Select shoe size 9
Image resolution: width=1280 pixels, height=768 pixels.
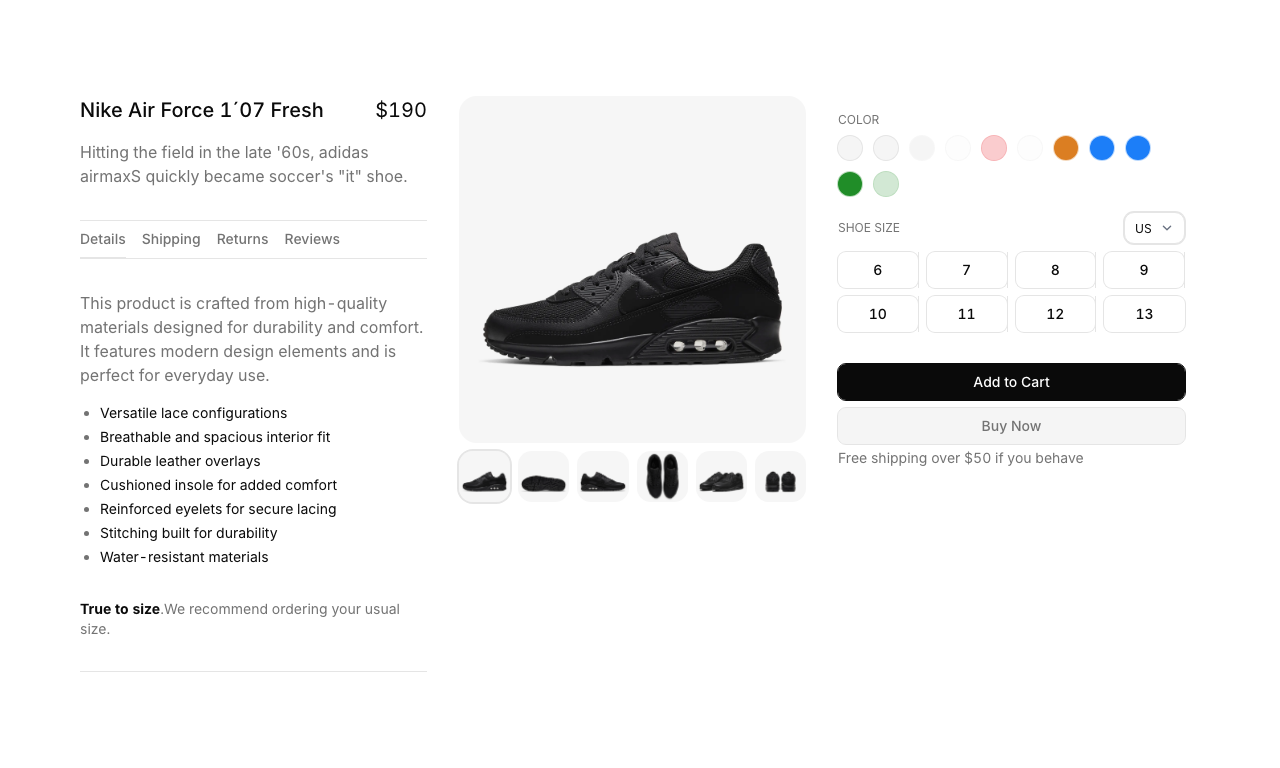point(1143,270)
